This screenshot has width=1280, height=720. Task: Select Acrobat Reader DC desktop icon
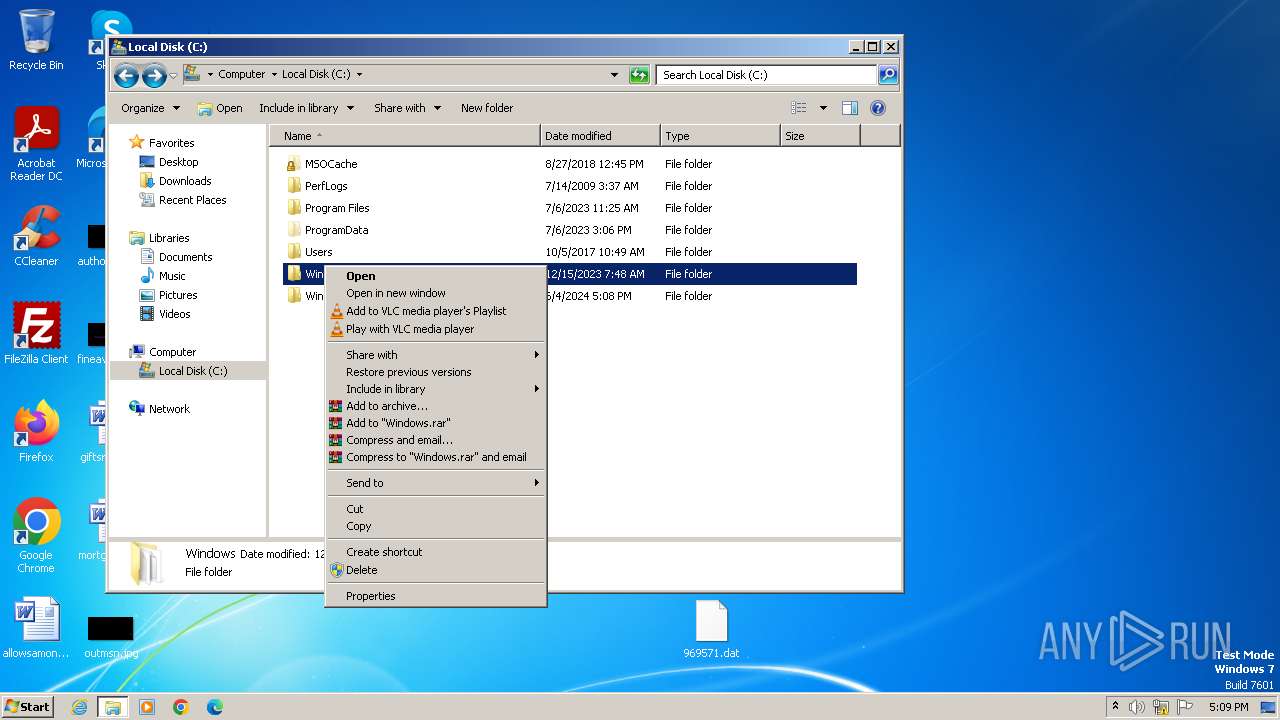coord(36,145)
